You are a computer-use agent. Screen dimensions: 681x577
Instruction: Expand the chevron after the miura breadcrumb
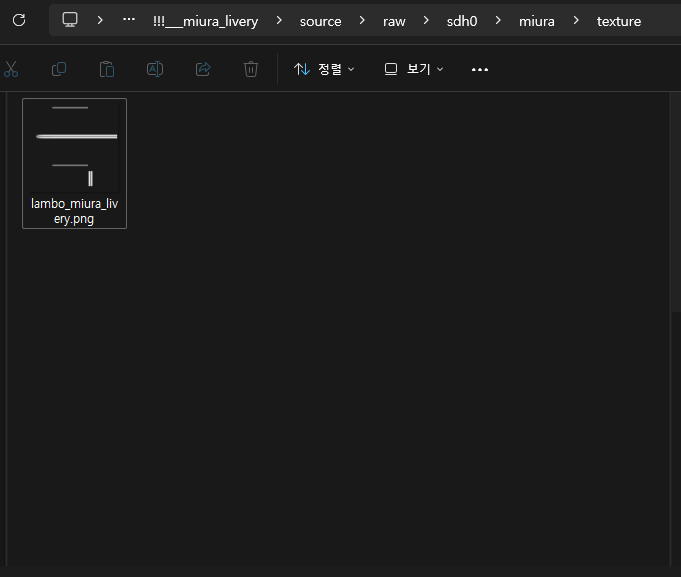click(576, 20)
